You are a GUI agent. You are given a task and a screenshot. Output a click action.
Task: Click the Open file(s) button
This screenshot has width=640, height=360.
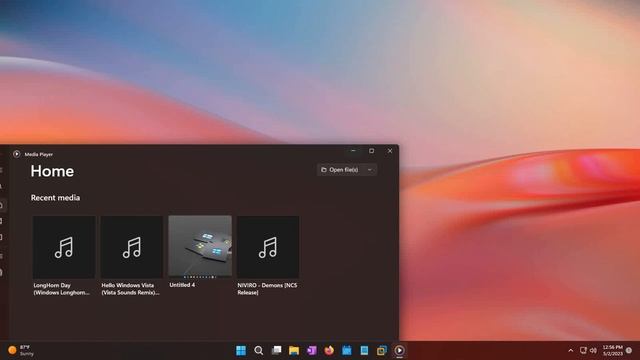[340, 170]
